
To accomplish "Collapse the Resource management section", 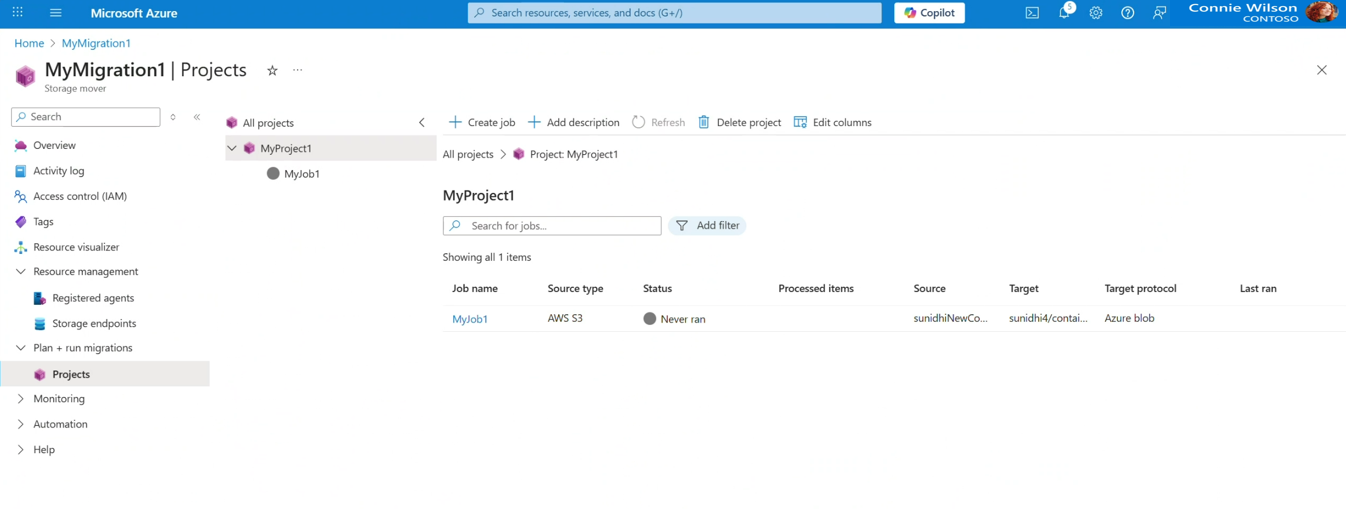I will 20,272.
